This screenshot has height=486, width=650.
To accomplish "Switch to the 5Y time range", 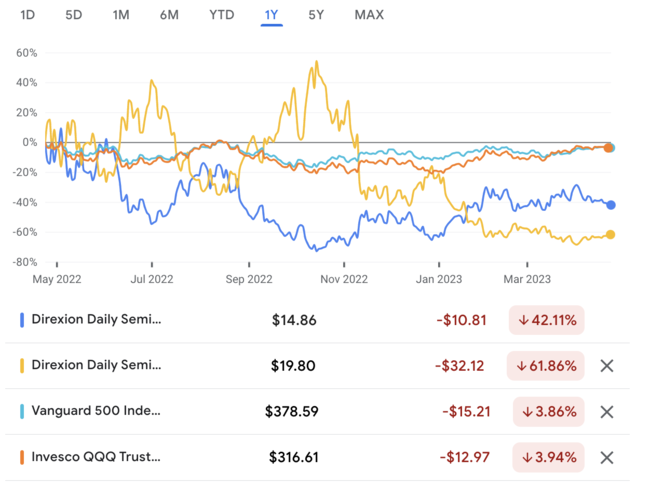I will (316, 15).
